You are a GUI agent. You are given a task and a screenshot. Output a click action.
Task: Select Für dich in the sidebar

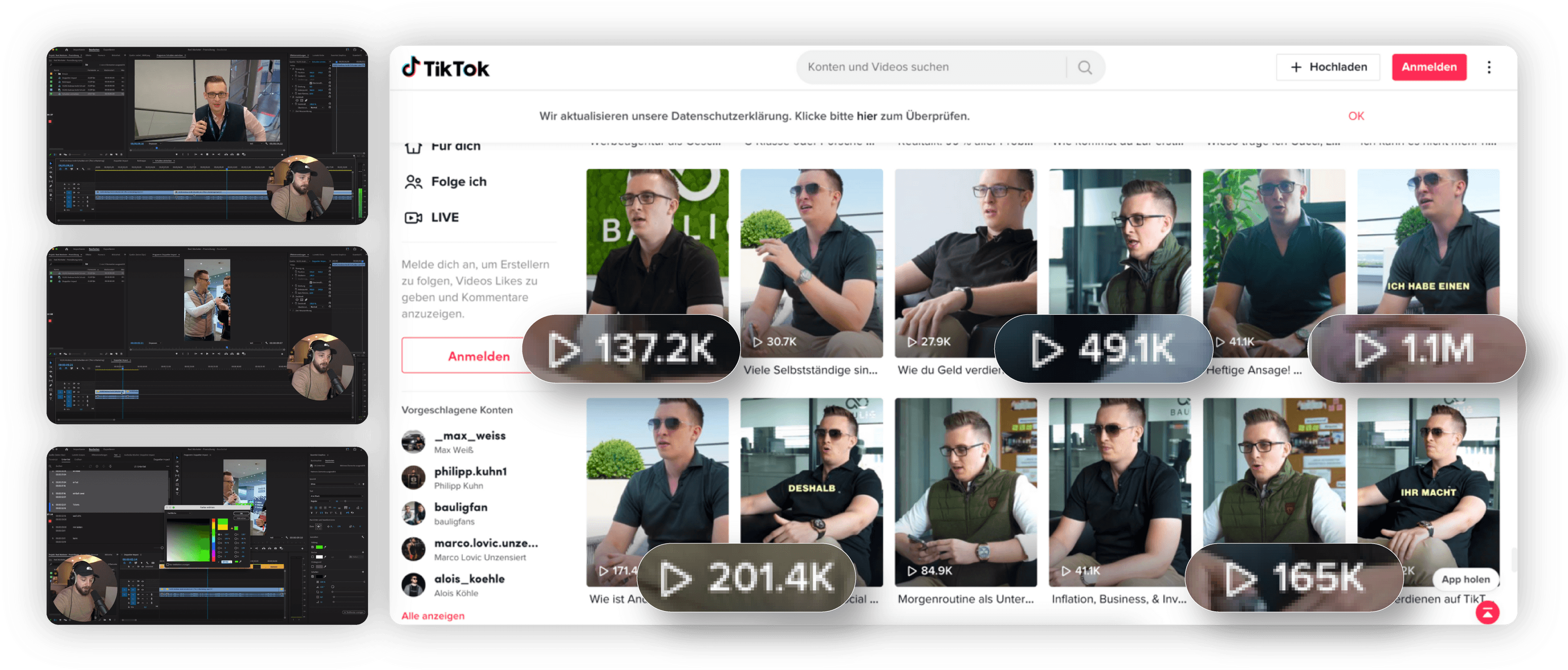[455, 145]
